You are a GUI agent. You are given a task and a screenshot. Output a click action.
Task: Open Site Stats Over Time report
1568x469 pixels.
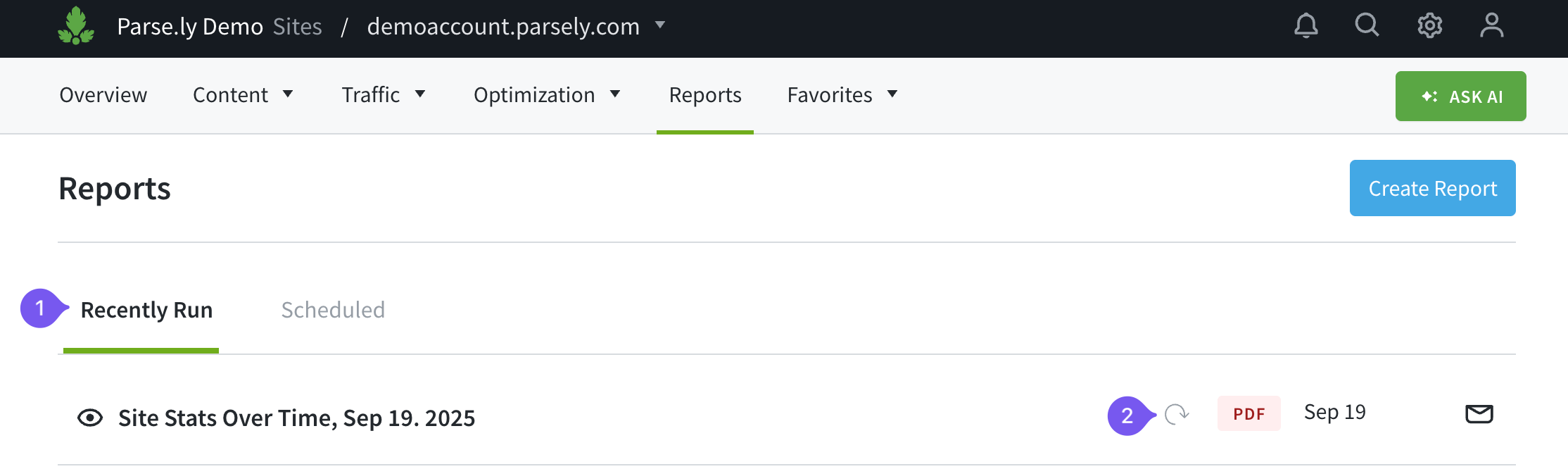point(296,418)
